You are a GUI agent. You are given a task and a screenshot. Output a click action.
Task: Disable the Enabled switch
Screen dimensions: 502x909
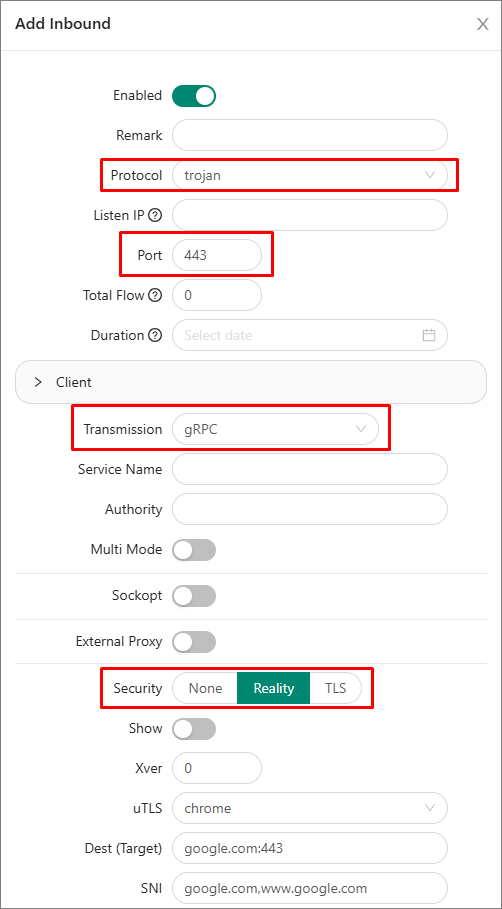point(194,96)
